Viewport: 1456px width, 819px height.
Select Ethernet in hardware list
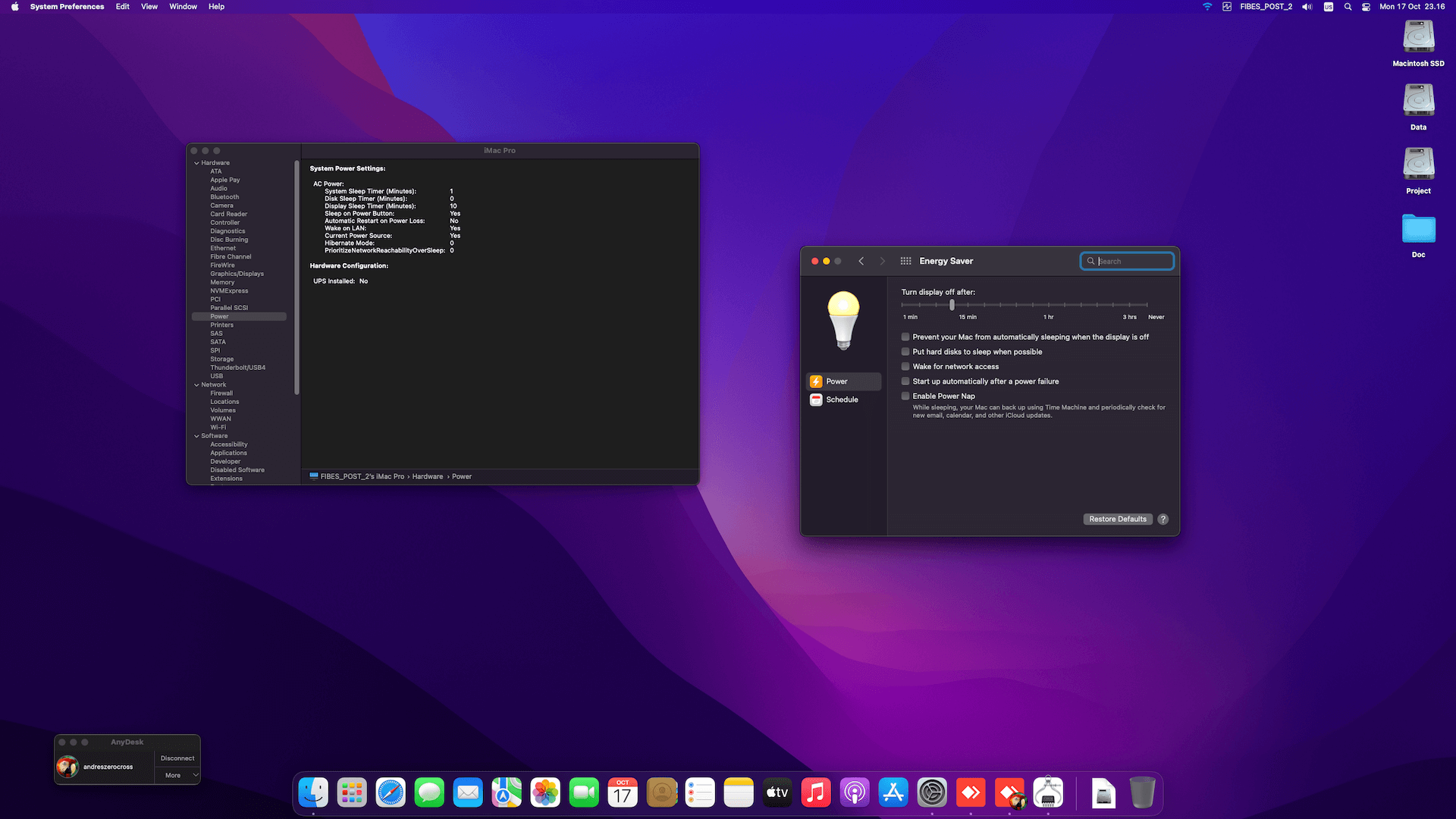[x=223, y=249]
